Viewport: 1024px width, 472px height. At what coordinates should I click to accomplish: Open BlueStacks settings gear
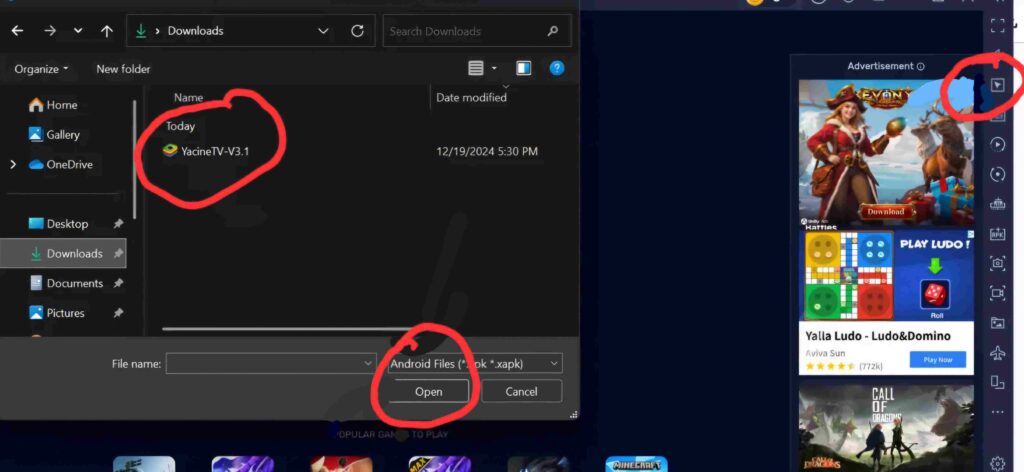click(x=997, y=463)
